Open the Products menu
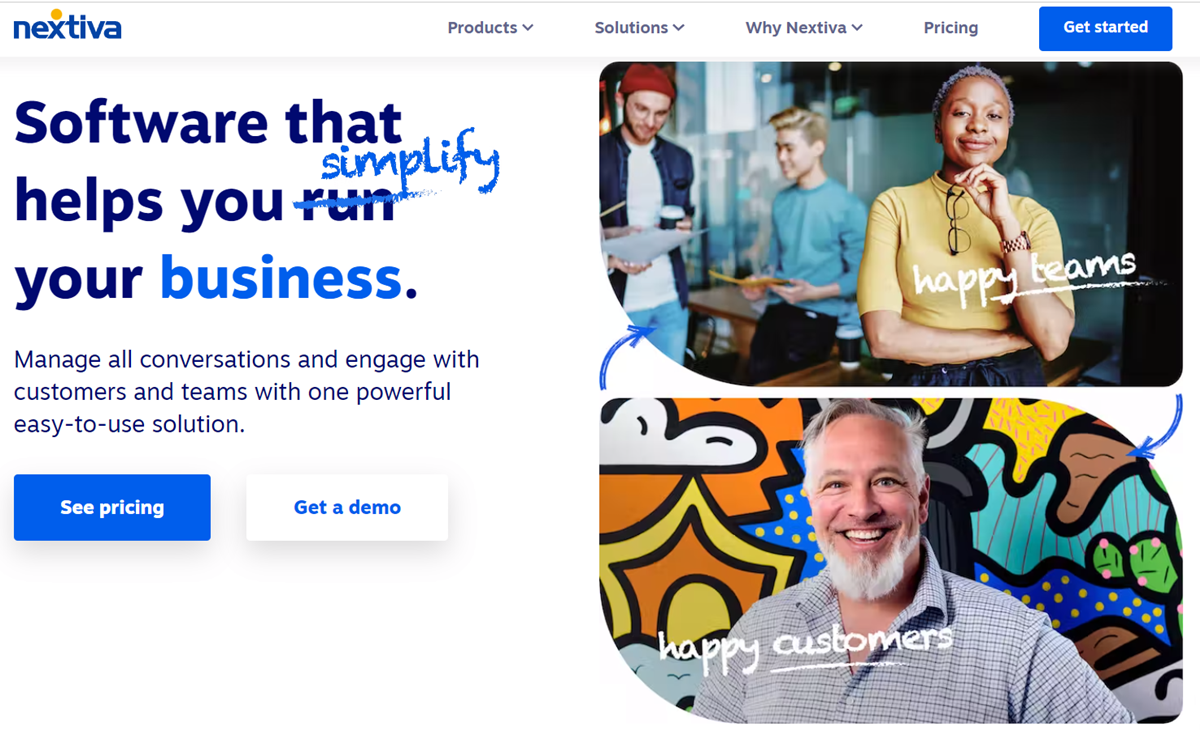Viewport: 1200px width, 730px height. click(x=490, y=28)
